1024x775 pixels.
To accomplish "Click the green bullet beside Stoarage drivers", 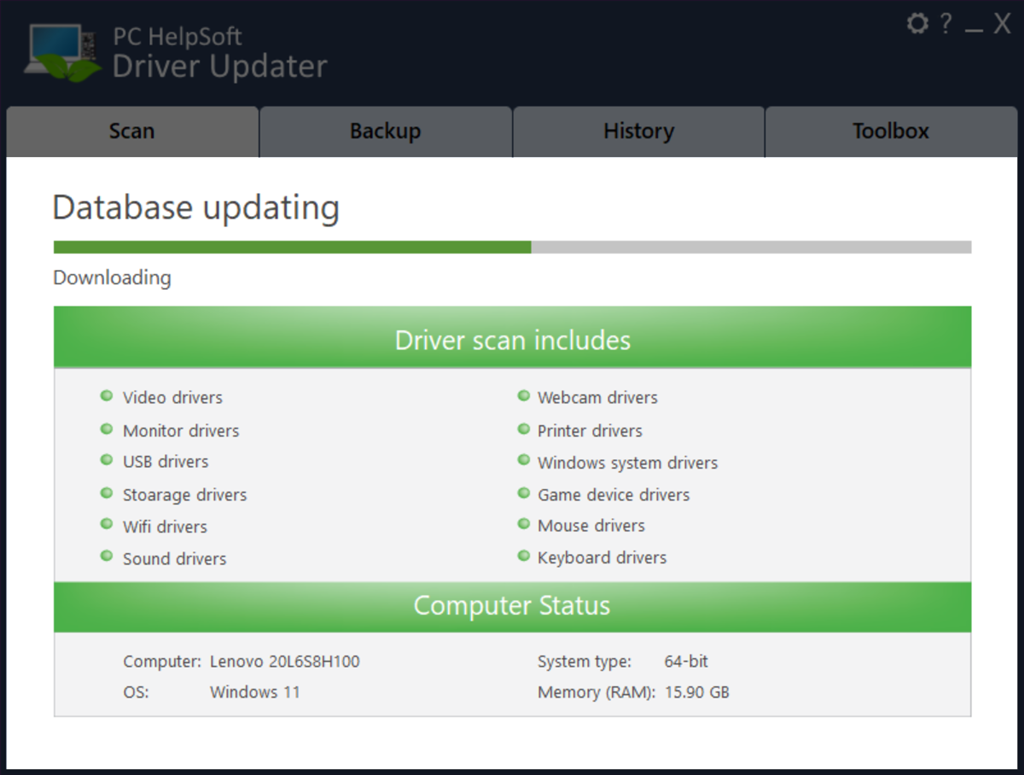I will pos(106,493).
